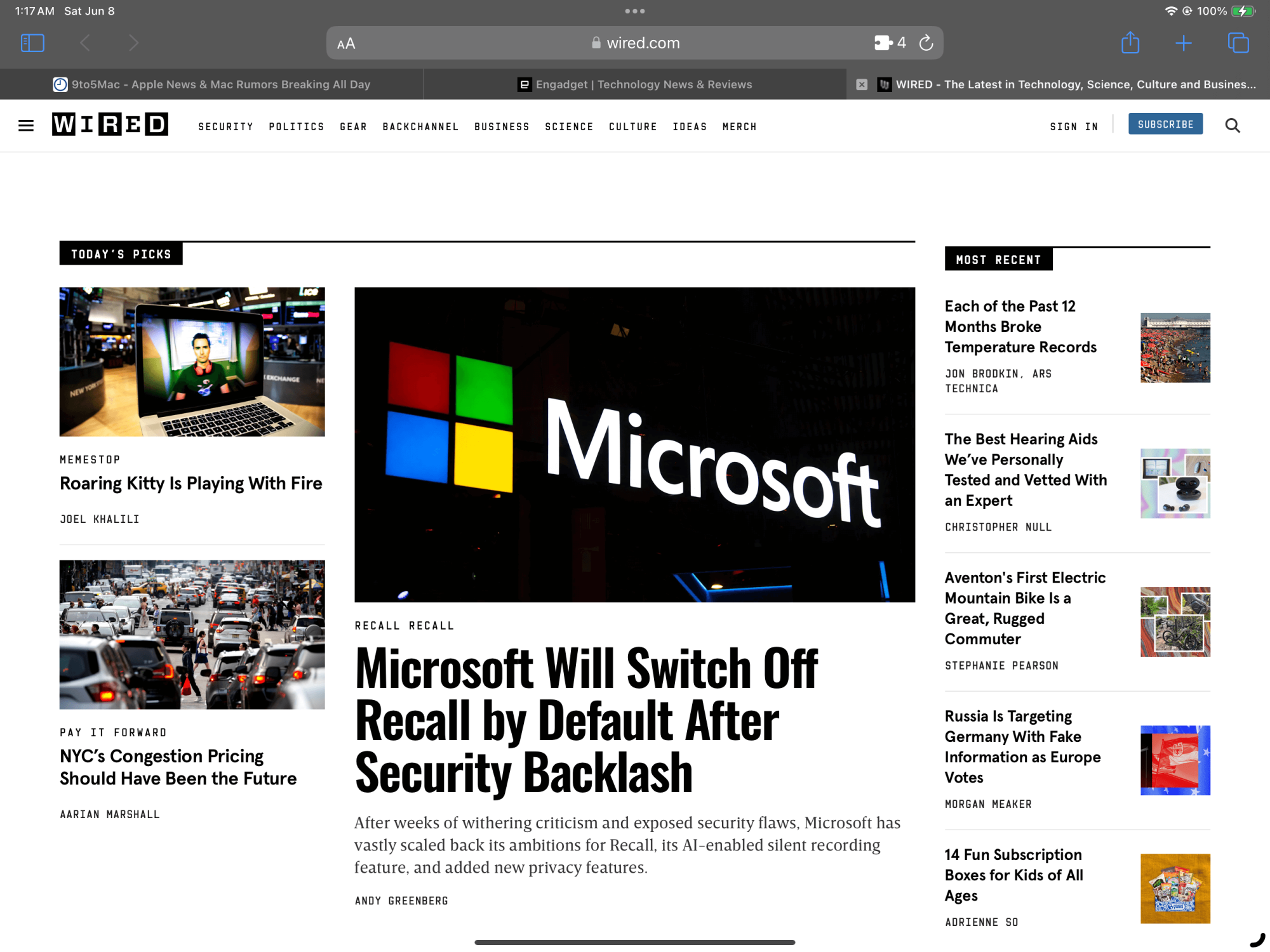Open the AA page settings menu
1270x952 pixels.
tap(346, 44)
